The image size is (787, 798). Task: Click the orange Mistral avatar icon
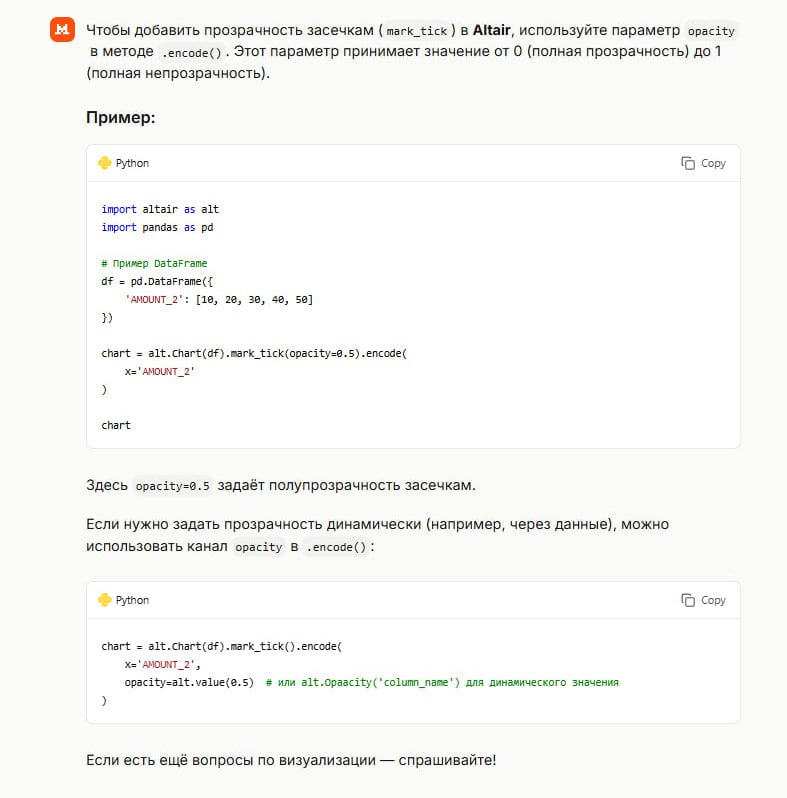(x=62, y=30)
